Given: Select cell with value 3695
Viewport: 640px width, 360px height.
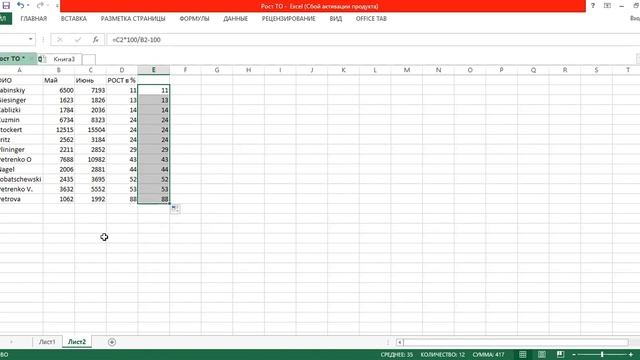Looking at the screenshot, I should [90, 179].
